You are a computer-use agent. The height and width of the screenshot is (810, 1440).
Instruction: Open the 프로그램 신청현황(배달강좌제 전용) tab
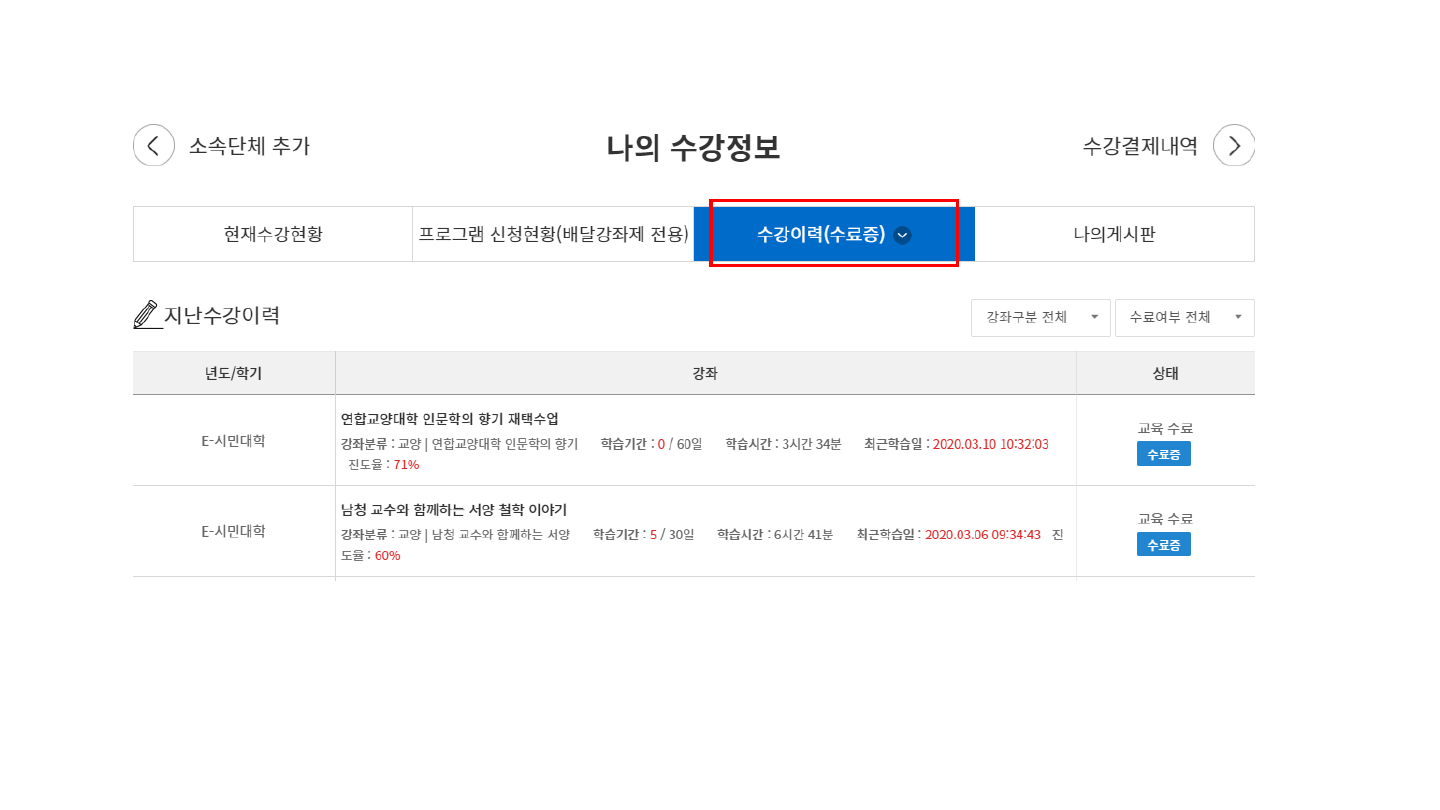click(x=553, y=234)
